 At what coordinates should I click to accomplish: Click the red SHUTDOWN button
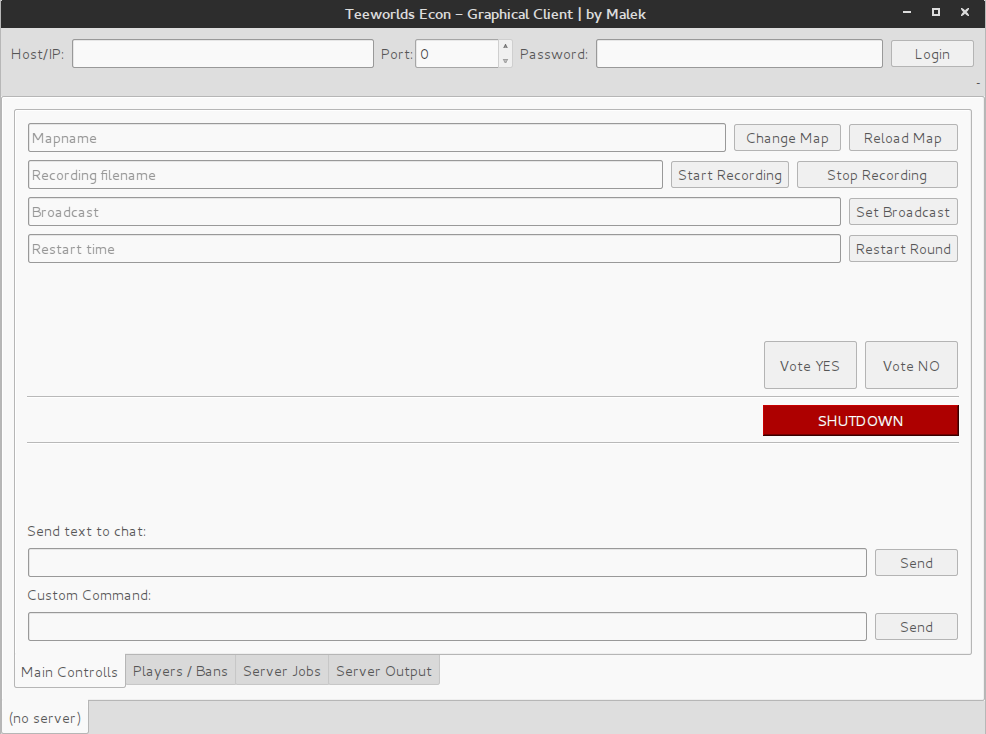tap(860, 421)
